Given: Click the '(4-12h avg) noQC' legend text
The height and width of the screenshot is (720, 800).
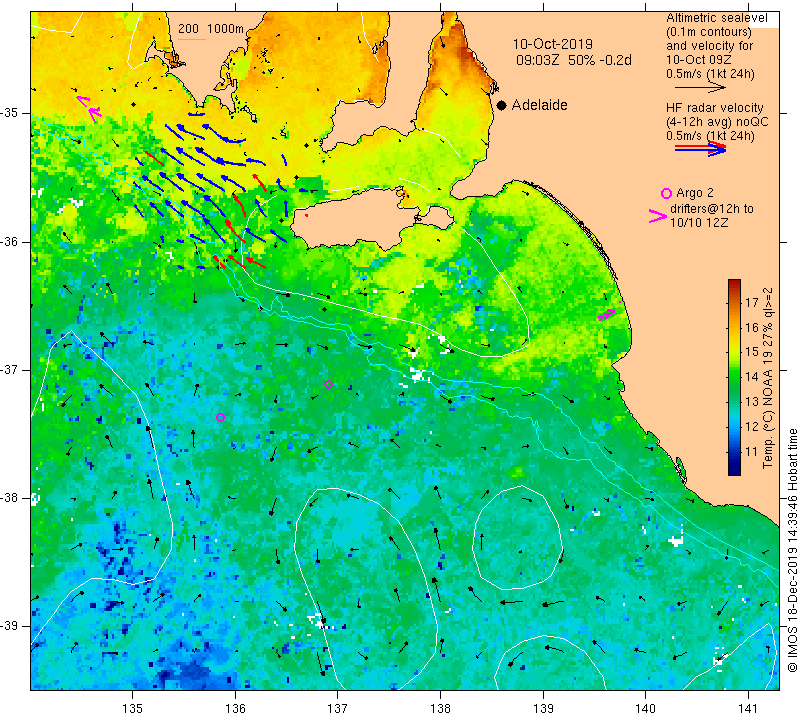Looking at the screenshot, I should point(717,122).
